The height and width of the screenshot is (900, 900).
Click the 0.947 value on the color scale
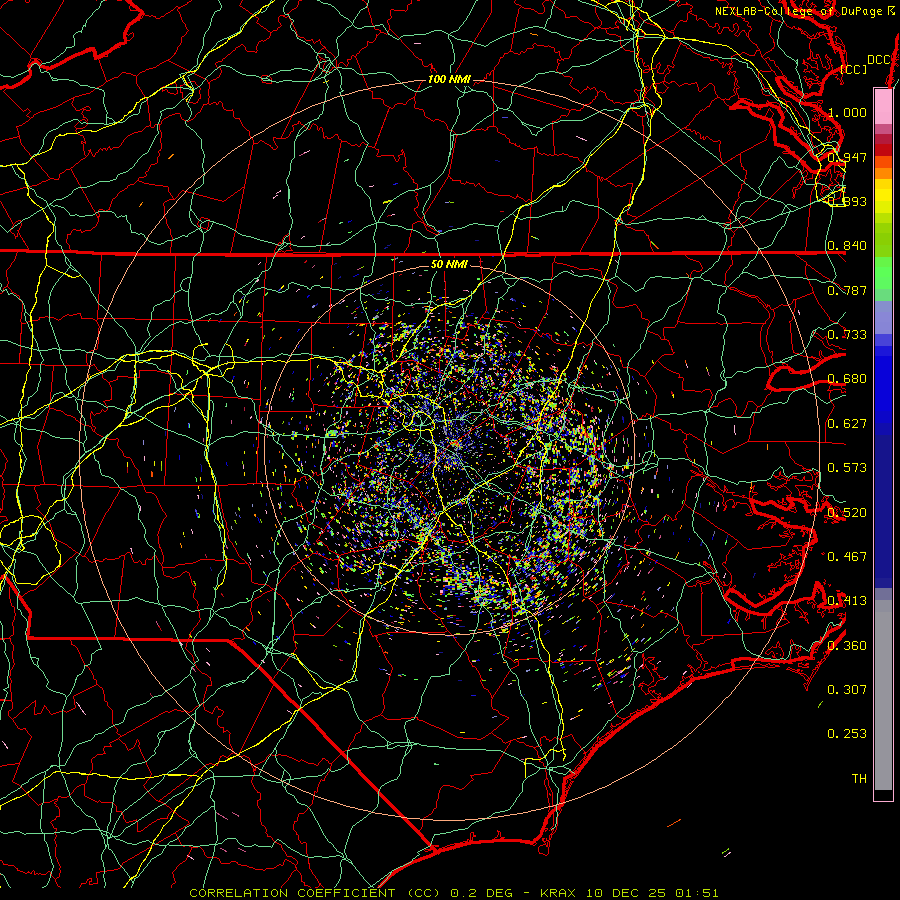point(847,157)
